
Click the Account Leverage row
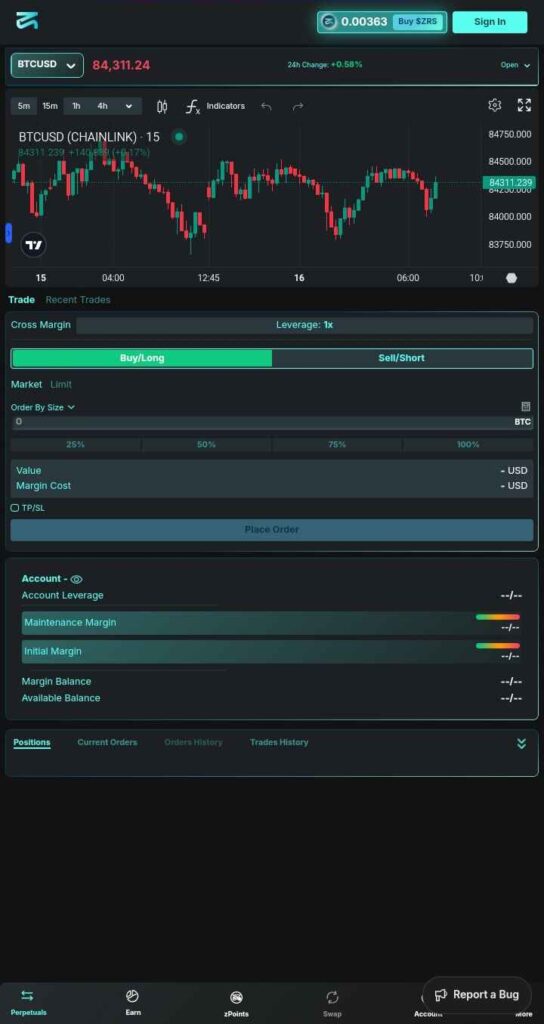[272, 596]
